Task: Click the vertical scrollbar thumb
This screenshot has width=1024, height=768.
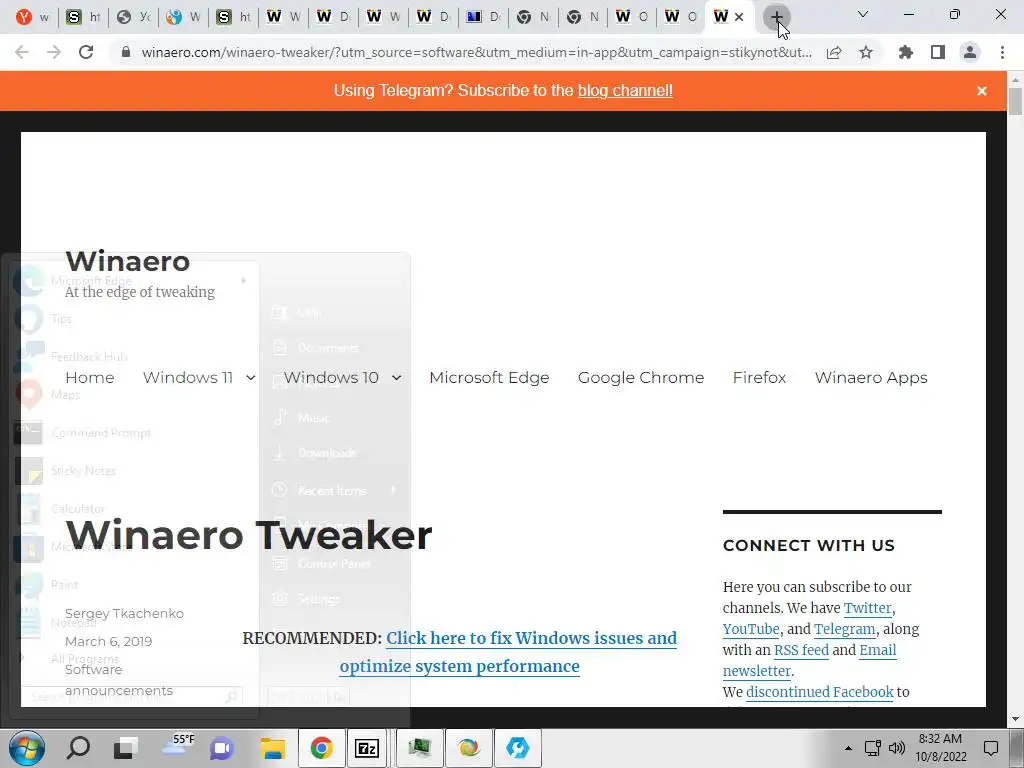Action: [x=1015, y=102]
